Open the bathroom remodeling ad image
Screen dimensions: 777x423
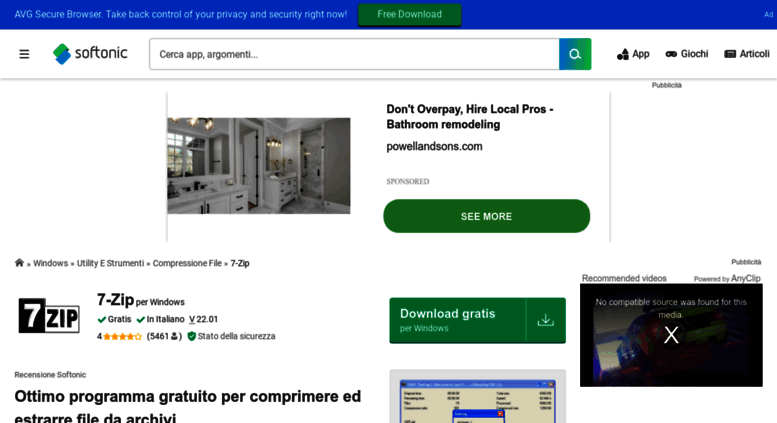(259, 166)
